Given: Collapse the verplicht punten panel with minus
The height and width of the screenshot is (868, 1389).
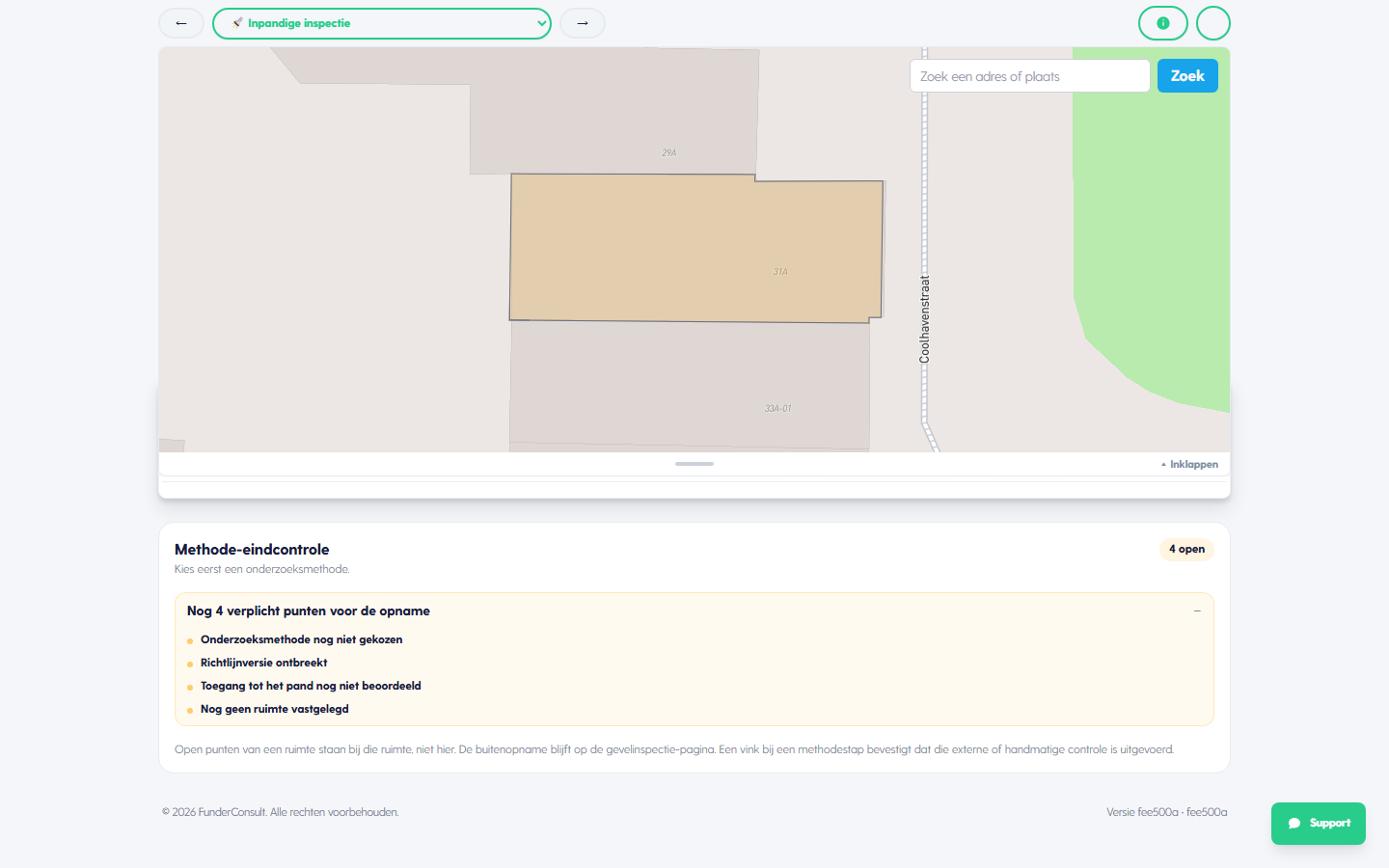Looking at the screenshot, I should (x=1197, y=611).
